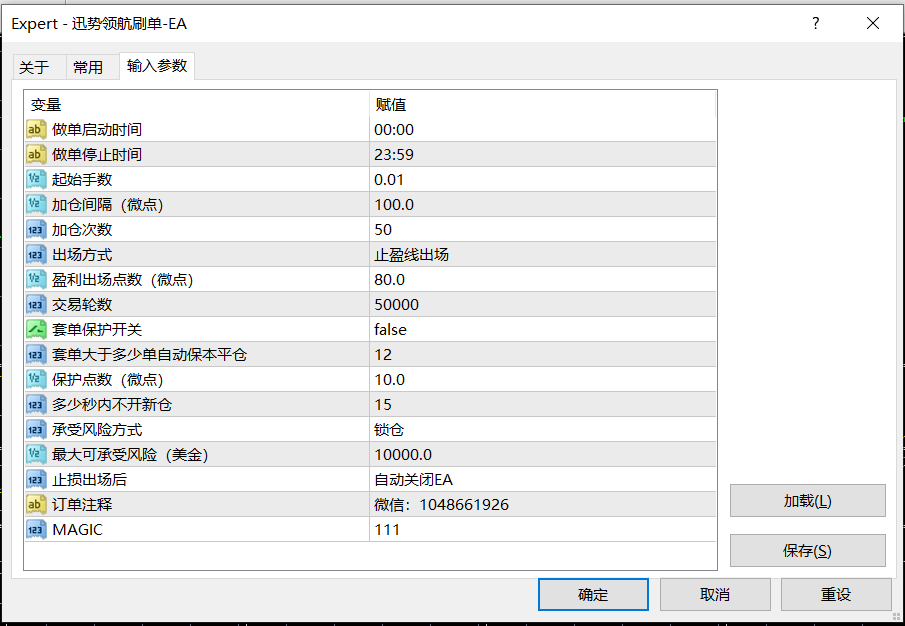The height and width of the screenshot is (626, 905).
Task: Switch to the 常用 tab
Action: pyautogui.click(x=88, y=67)
